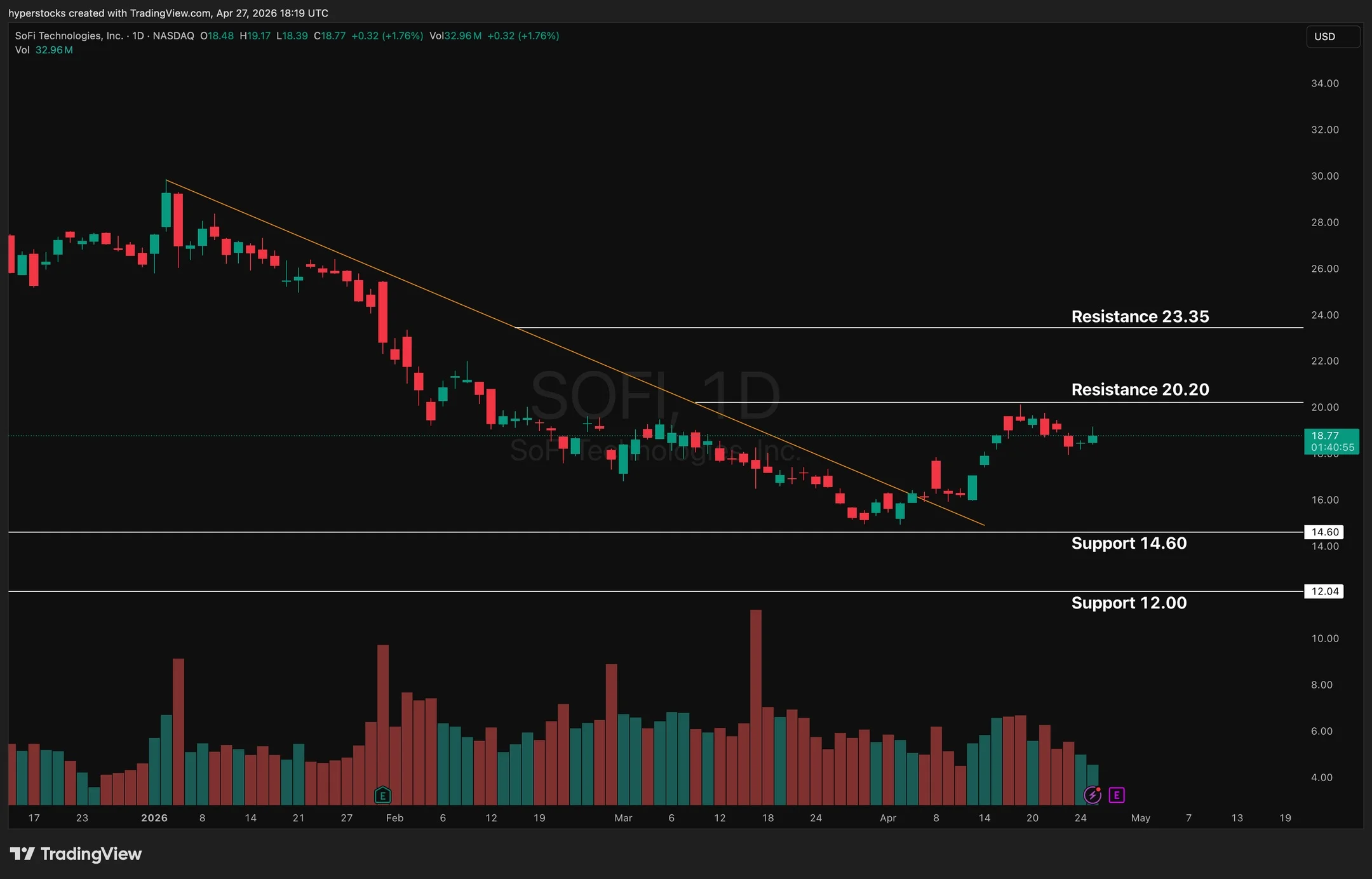Click the 17 date label on time axis
The image size is (1372, 879).
click(34, 818)
